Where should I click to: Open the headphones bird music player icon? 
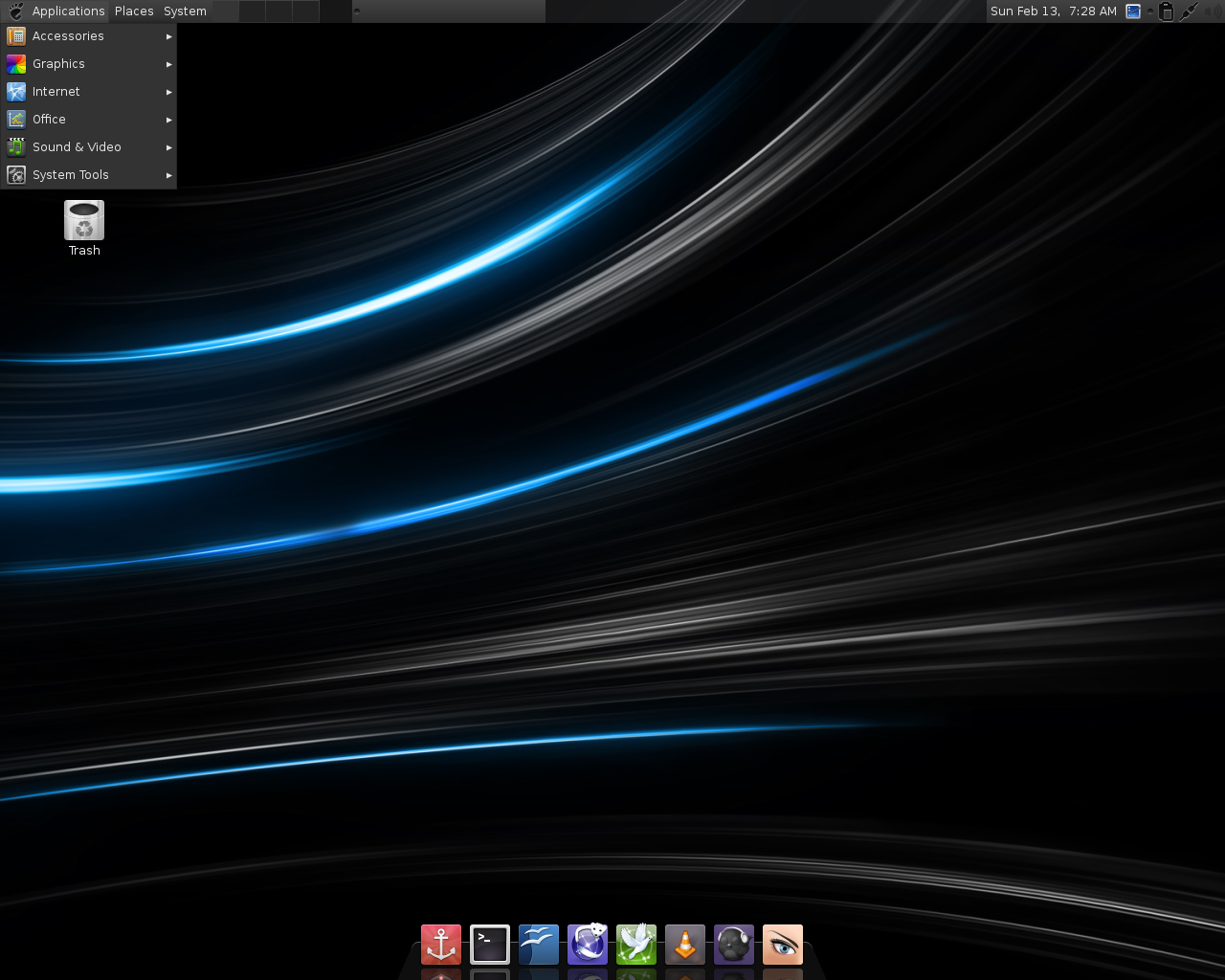[734, 945]
